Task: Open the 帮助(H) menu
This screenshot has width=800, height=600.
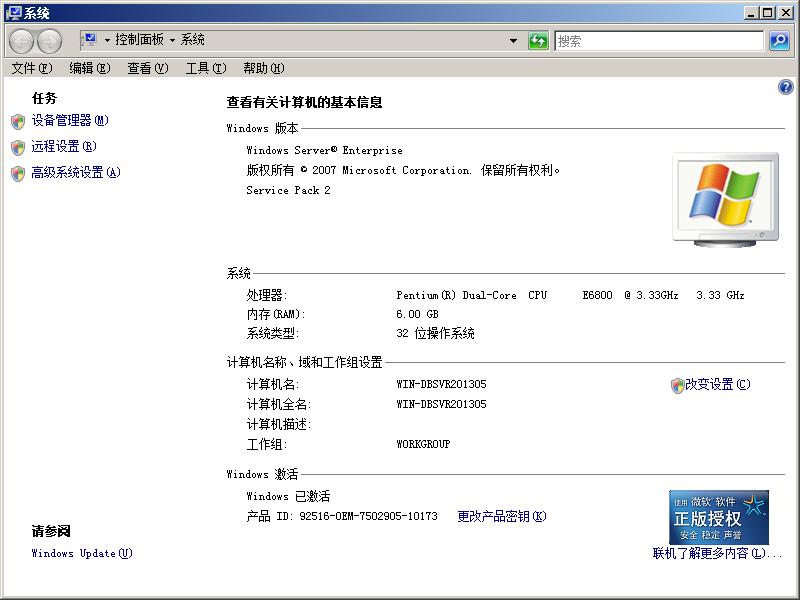Action: coord(264,68)
